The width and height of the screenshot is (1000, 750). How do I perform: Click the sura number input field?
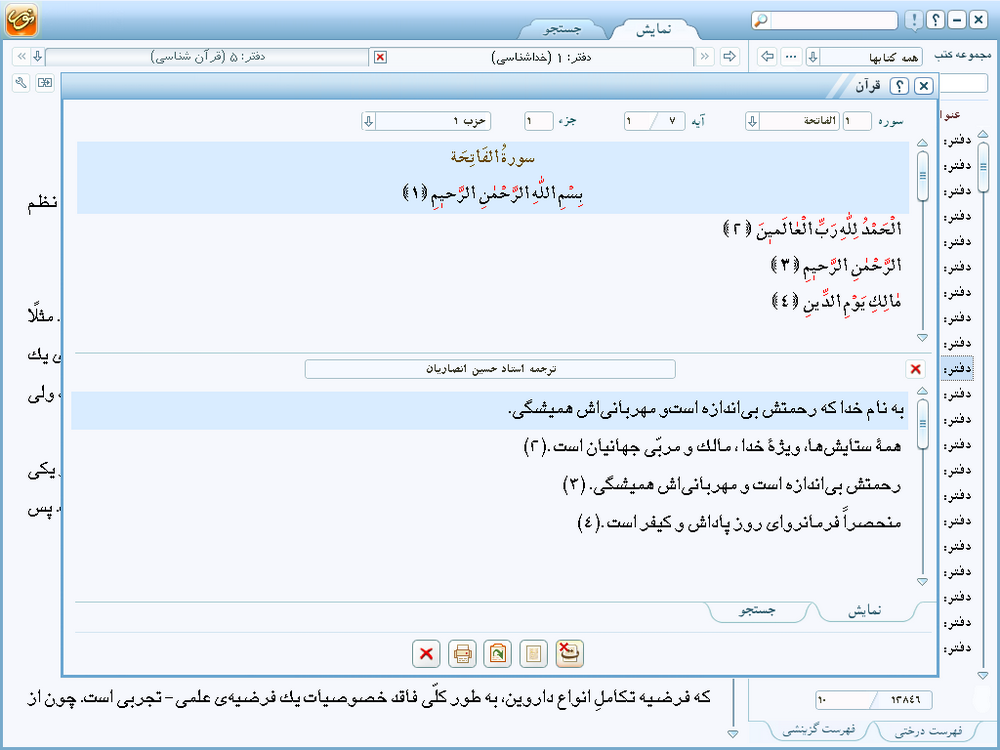tap(857, 121)
